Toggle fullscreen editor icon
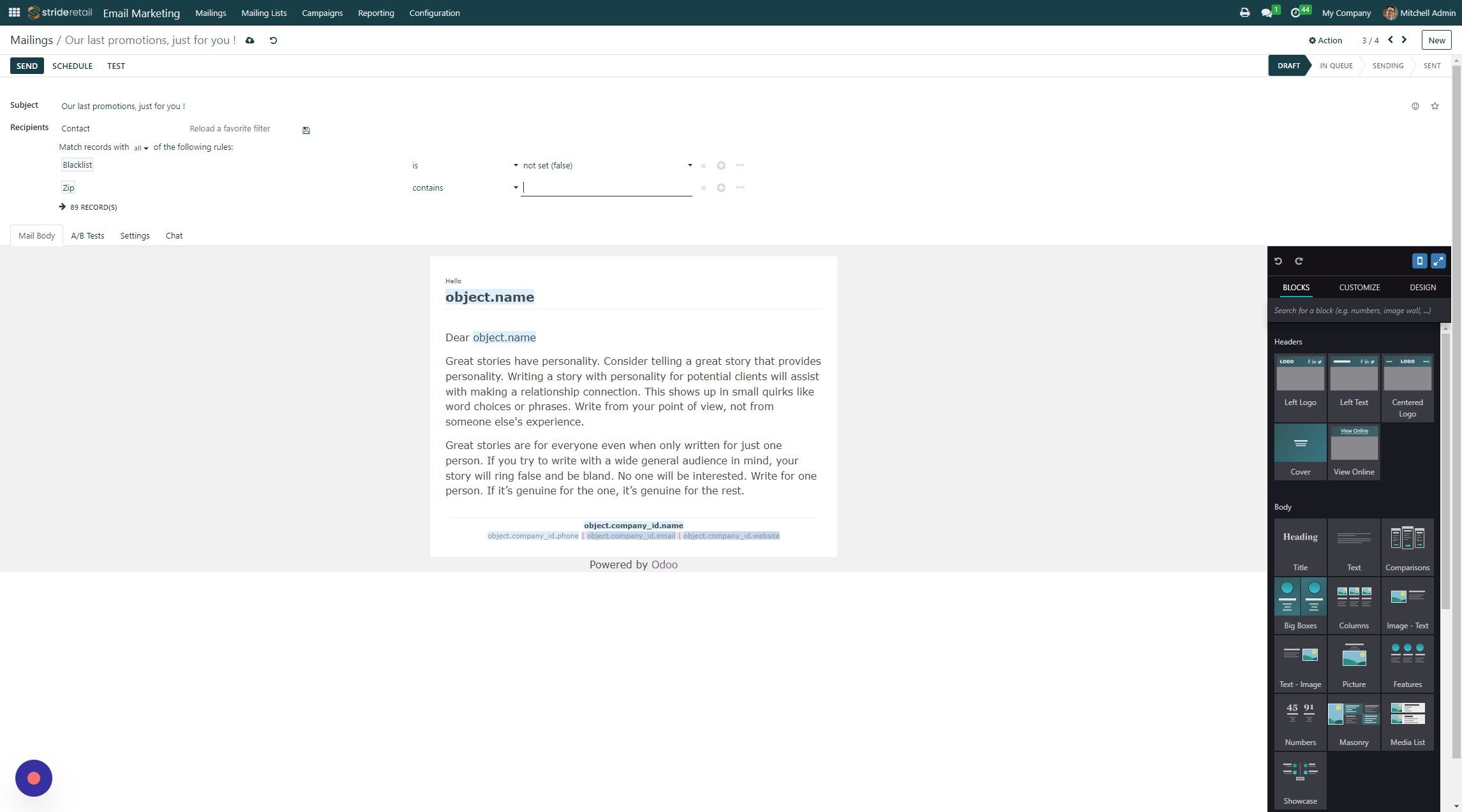Viewport: 1462px width, 812px height. point(1438,261)
